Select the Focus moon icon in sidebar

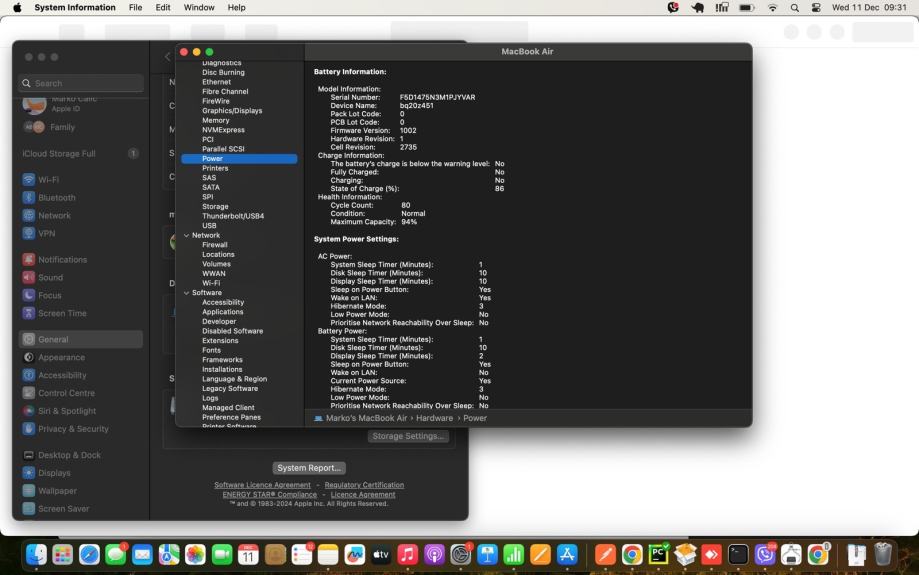(29, 295)
